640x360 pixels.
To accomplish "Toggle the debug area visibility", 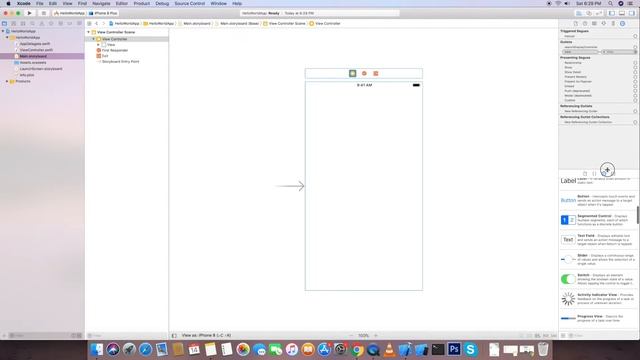I will coord(622,13).
